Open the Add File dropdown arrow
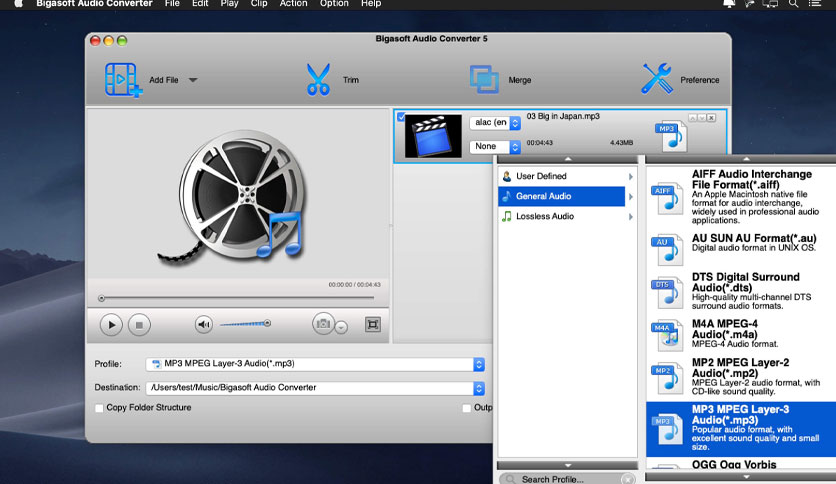The image size is (836, 484). click(x=193, y=80)
